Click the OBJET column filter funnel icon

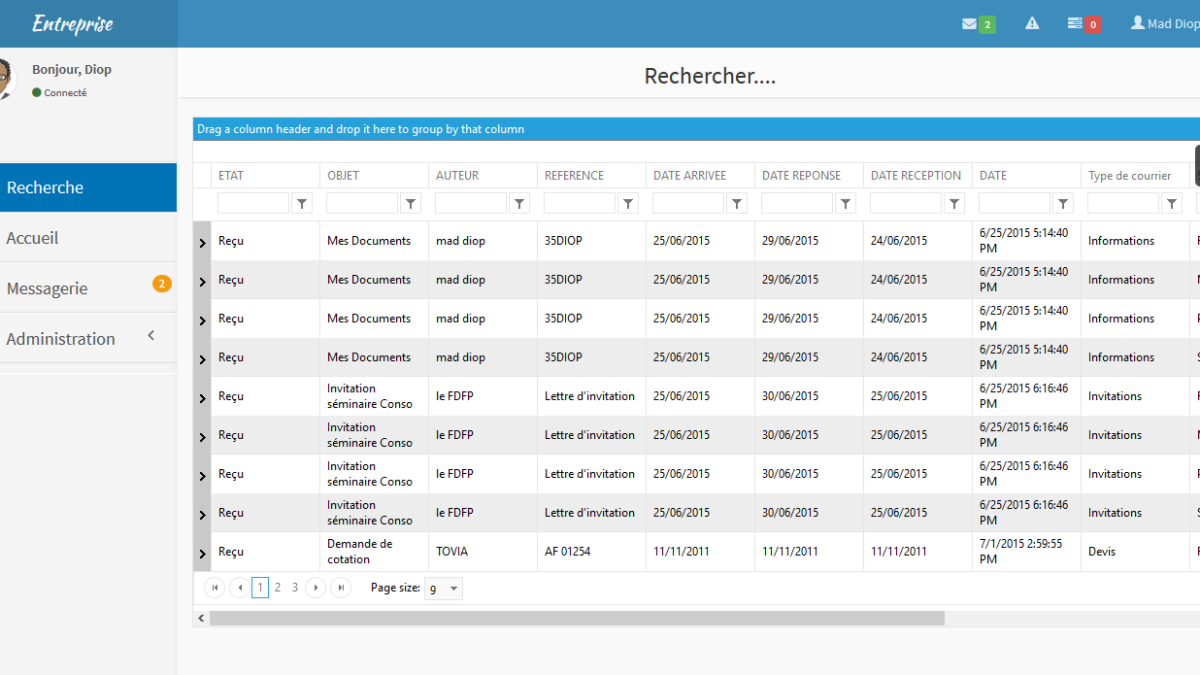(x=411, y=204)
